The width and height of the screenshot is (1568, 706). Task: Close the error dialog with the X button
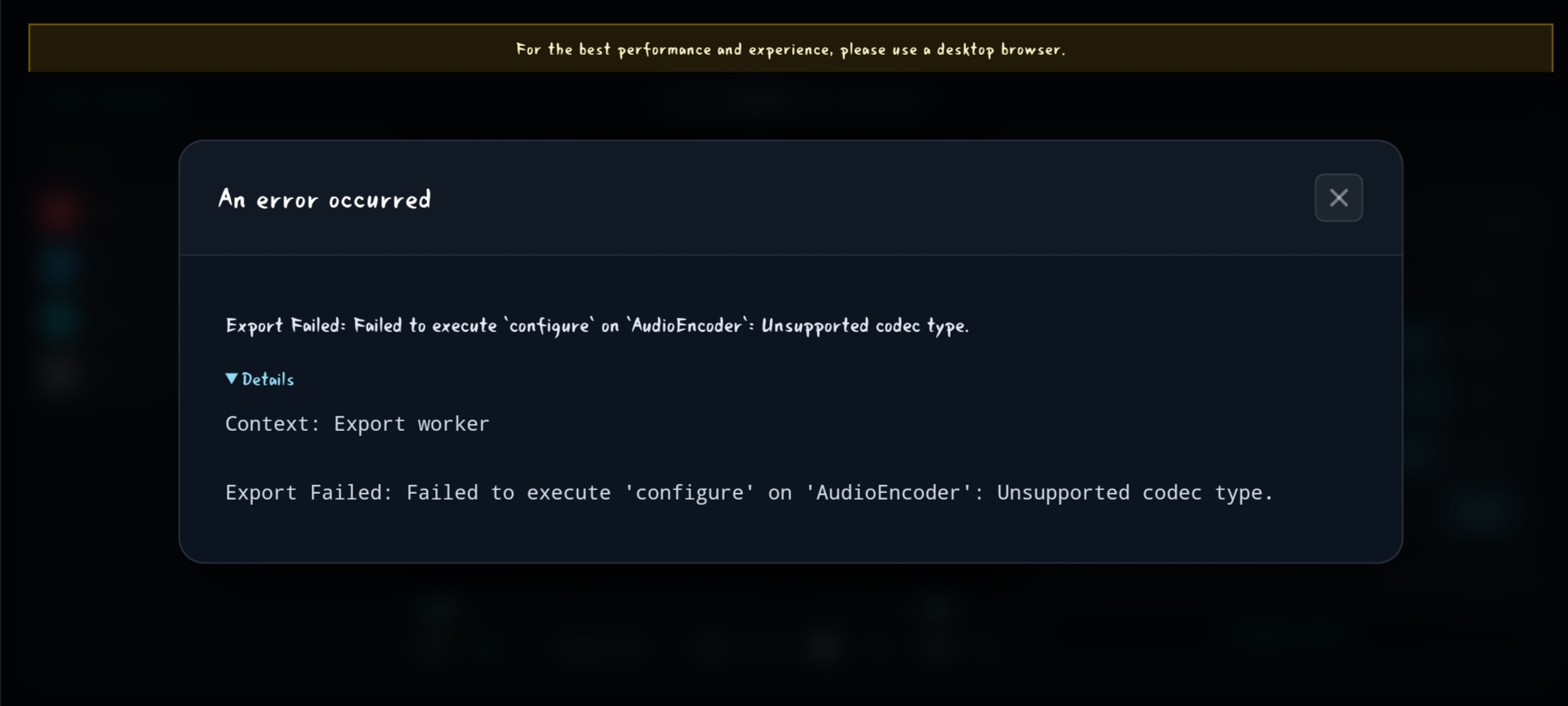pos(1338,198)
